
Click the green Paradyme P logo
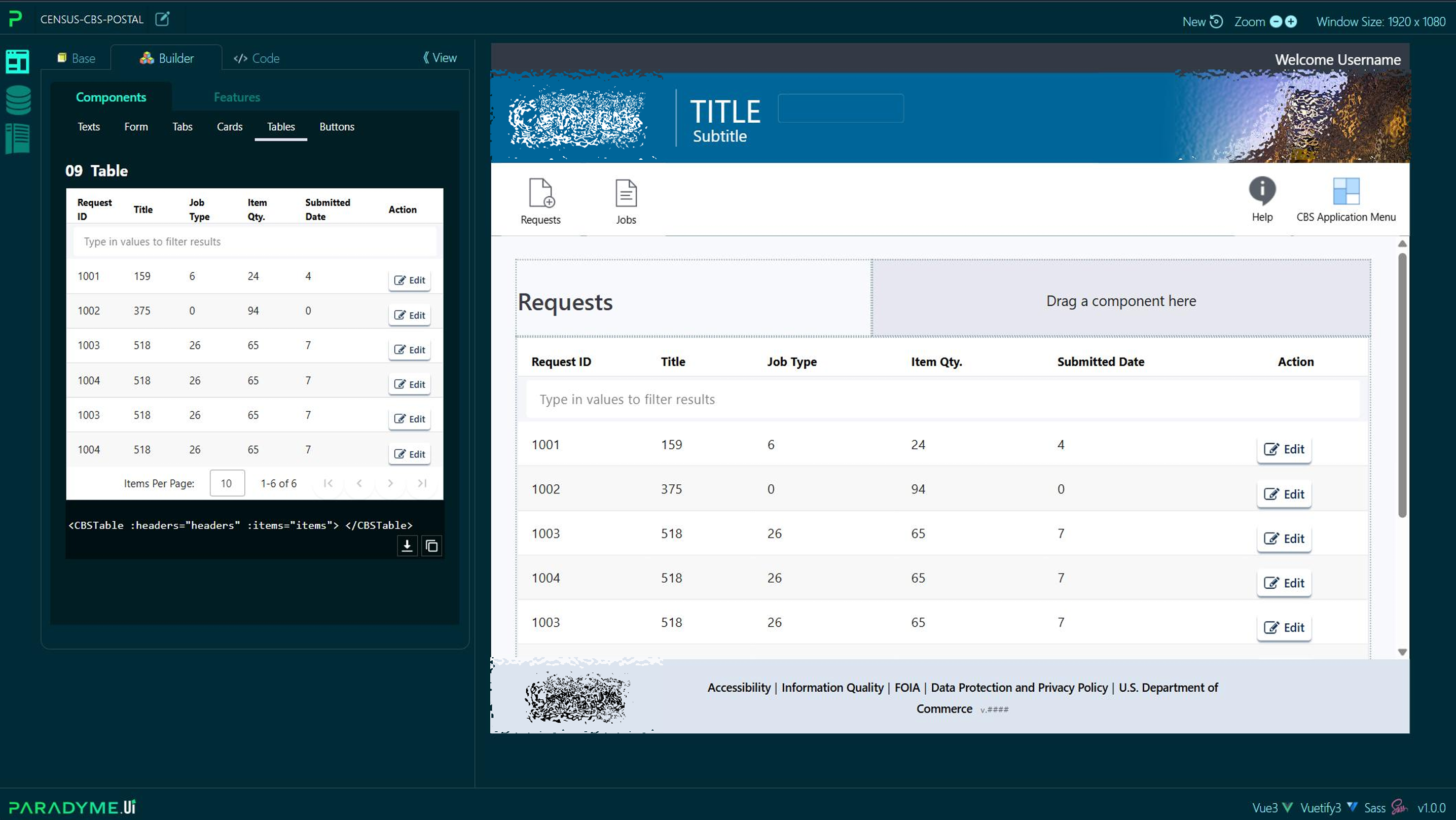point(15,19)
